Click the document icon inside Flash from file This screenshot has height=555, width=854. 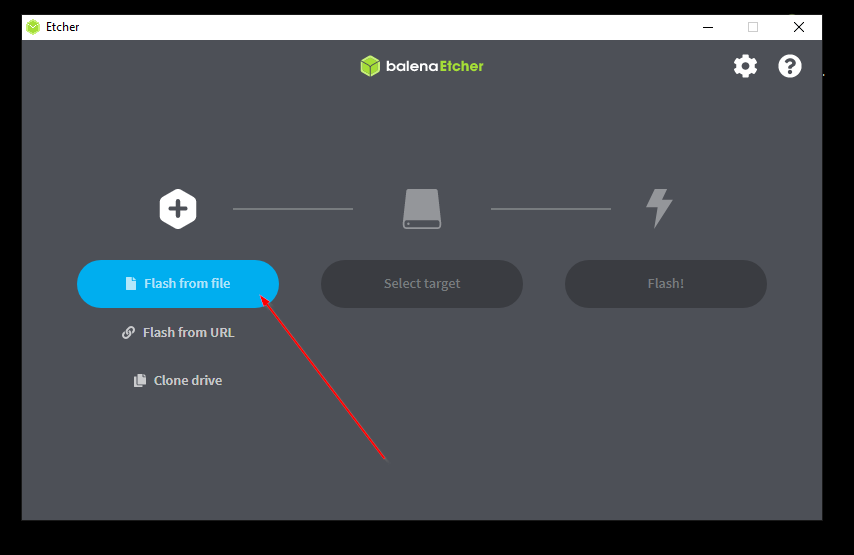pyautogui.click(x=131, y=283)
